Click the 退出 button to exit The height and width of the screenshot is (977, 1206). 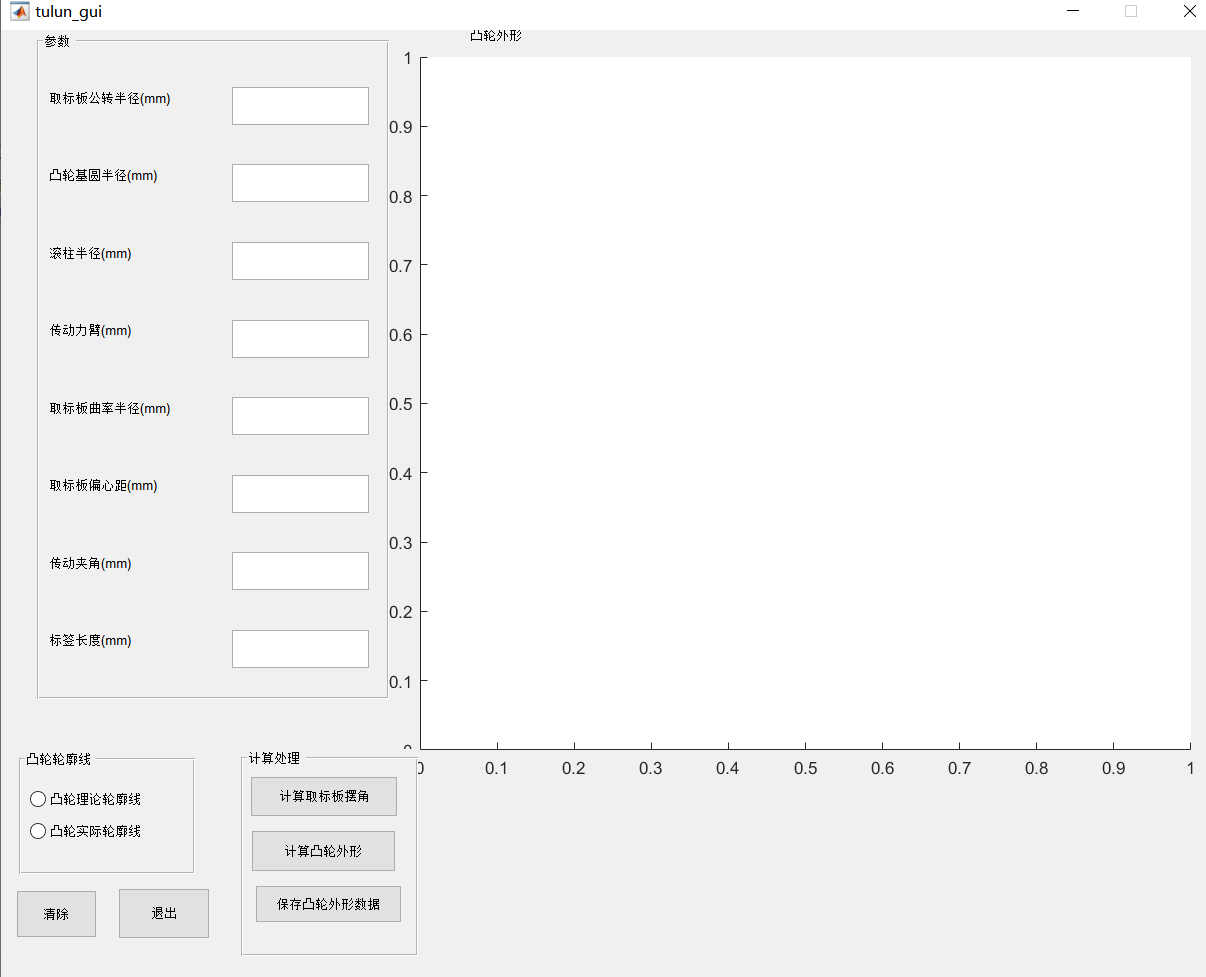pos(163,913)
